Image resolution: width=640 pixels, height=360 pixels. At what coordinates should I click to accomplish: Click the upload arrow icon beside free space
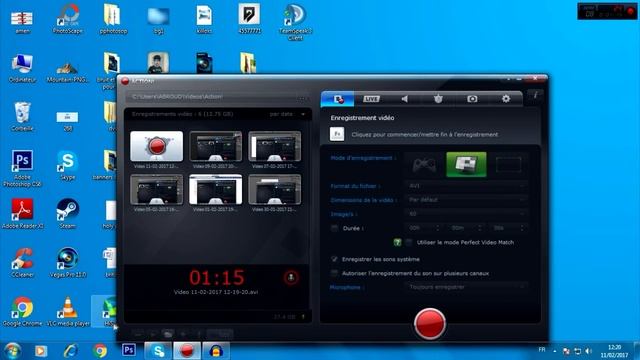[303, 317]
